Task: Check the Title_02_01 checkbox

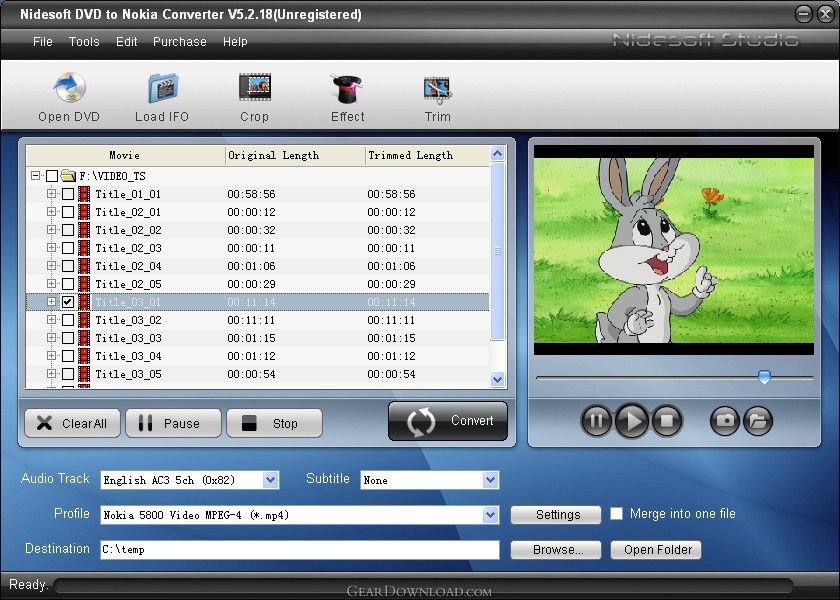Action: pos(68,212)
